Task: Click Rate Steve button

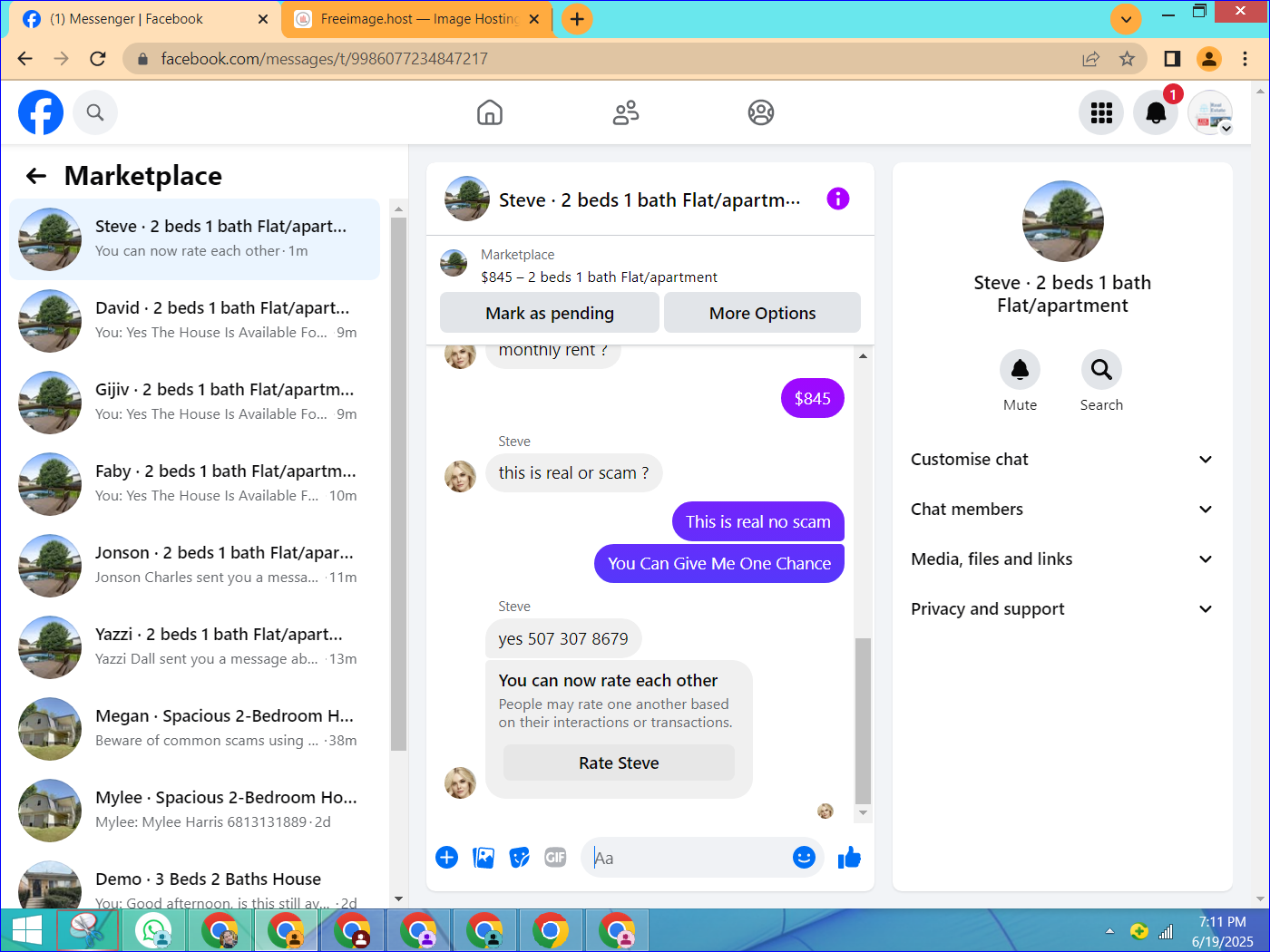Action: point(619,763)
